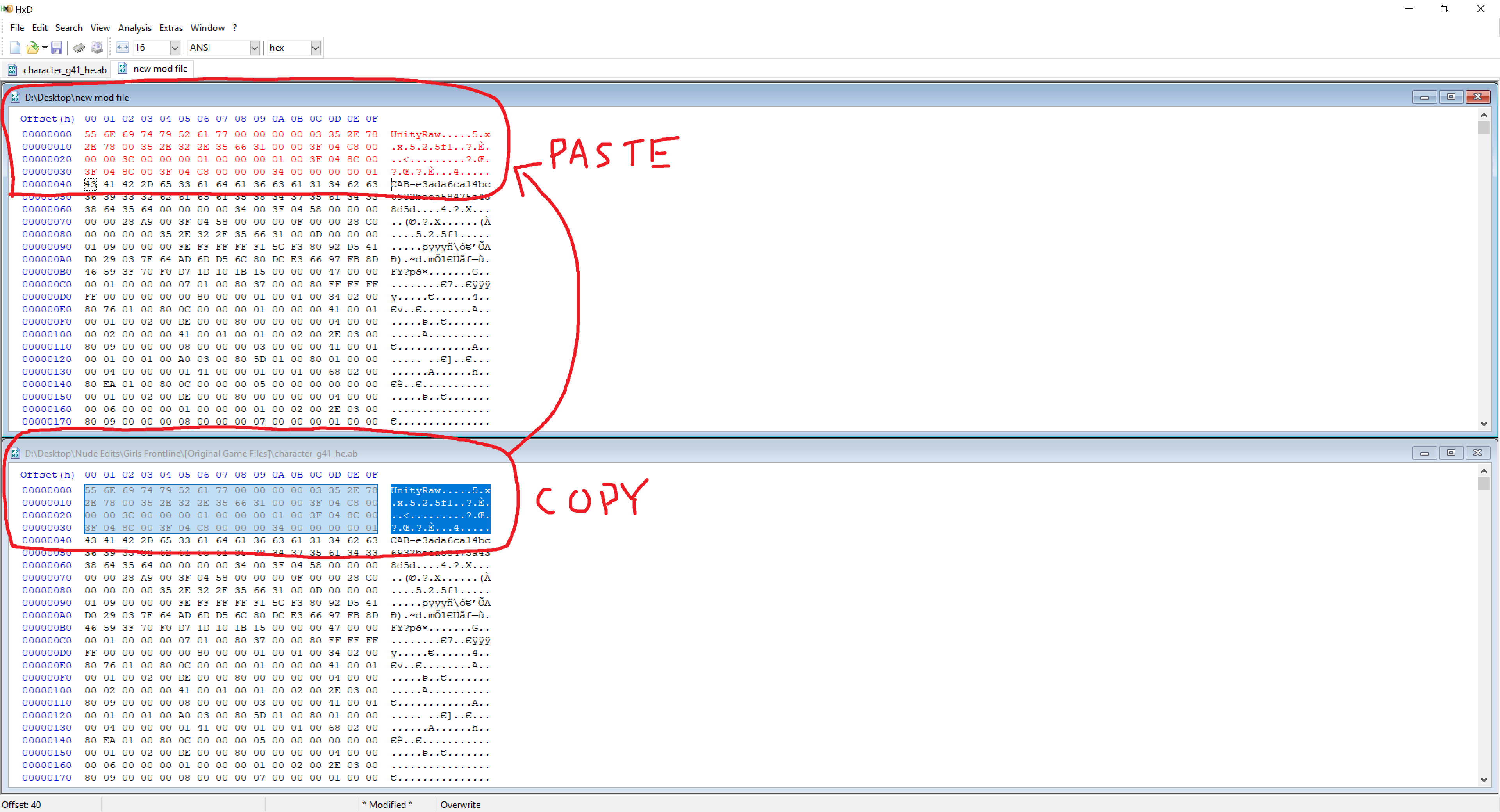Open the Analysis menu

click(x=134, y=28)
